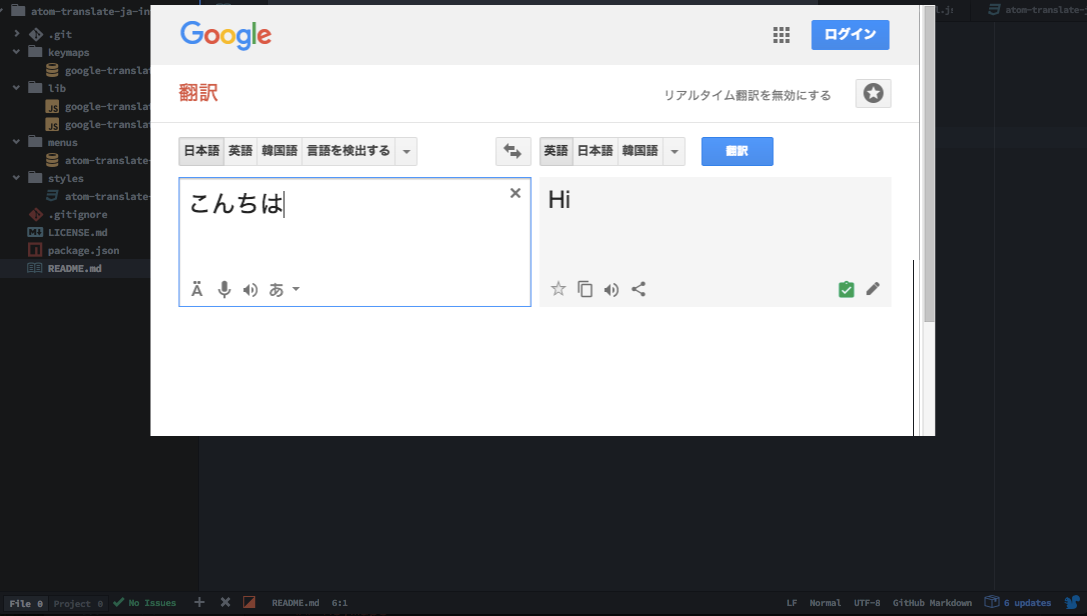This screenshot has height=616, width=1087.
Task: Collapse the menus folder
Action: coord(17,142)
